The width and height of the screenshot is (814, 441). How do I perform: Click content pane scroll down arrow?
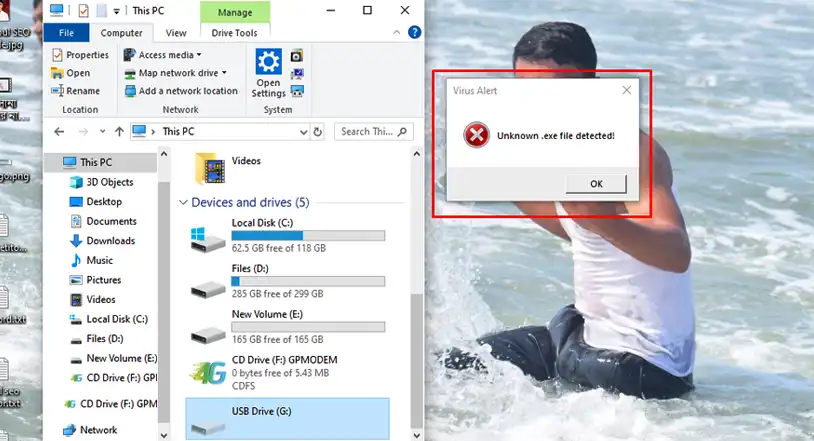pos(416,435)
